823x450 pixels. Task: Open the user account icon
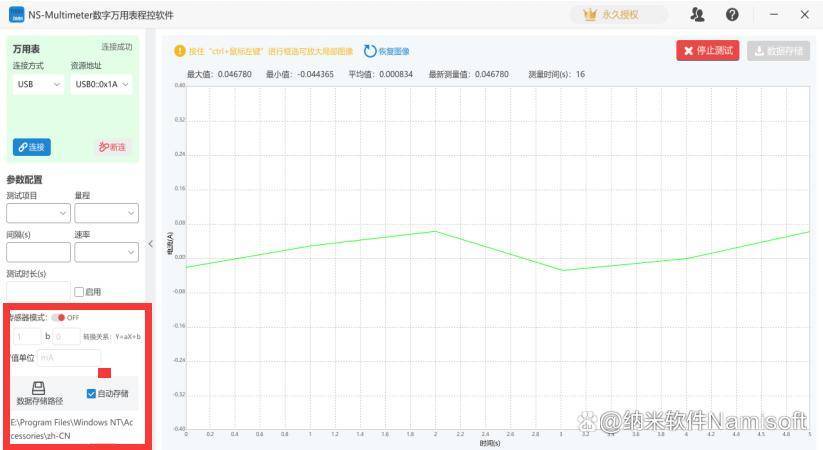698,15
